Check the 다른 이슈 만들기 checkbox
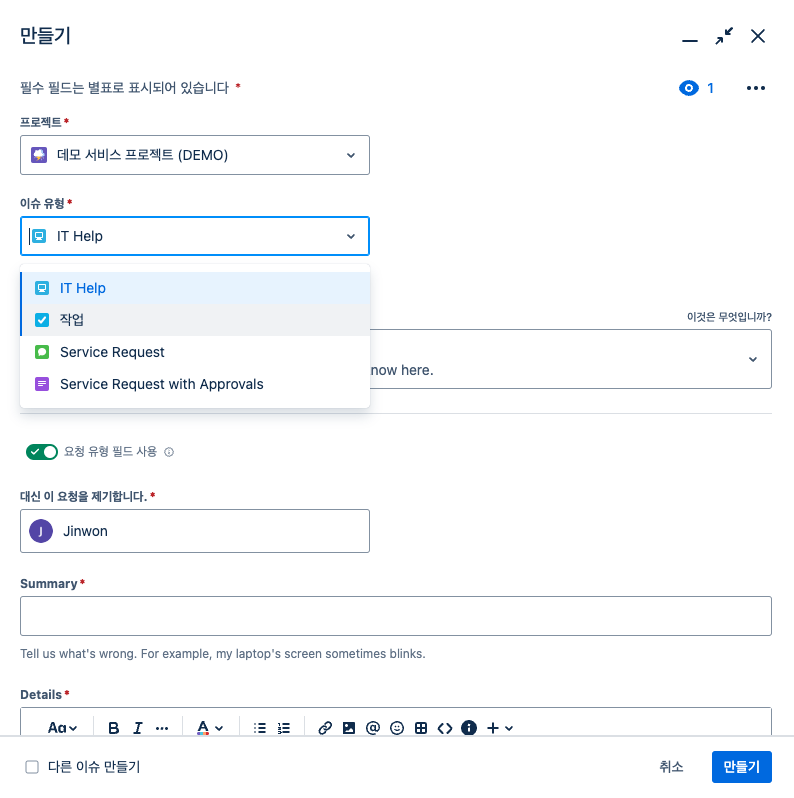This screenshot has height=798, width=794. pyautogui.click(x=32, y=767)
